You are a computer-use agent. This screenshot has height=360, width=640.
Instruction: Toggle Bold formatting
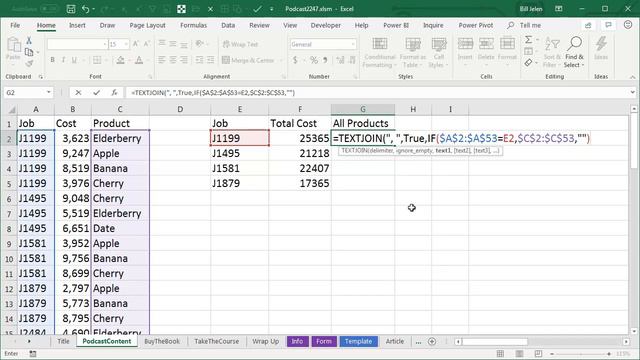pyautogui.click(x=52, y=60)
